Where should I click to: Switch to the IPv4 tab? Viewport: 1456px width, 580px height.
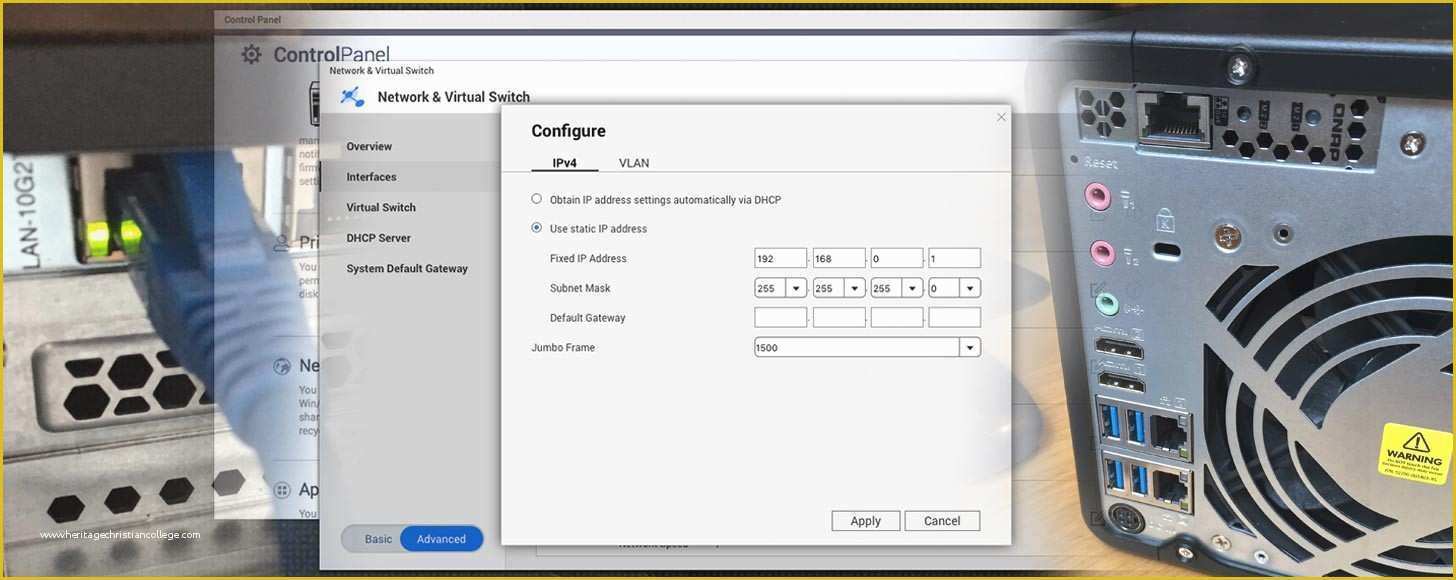pyautogui.click(x=564, y=163)
